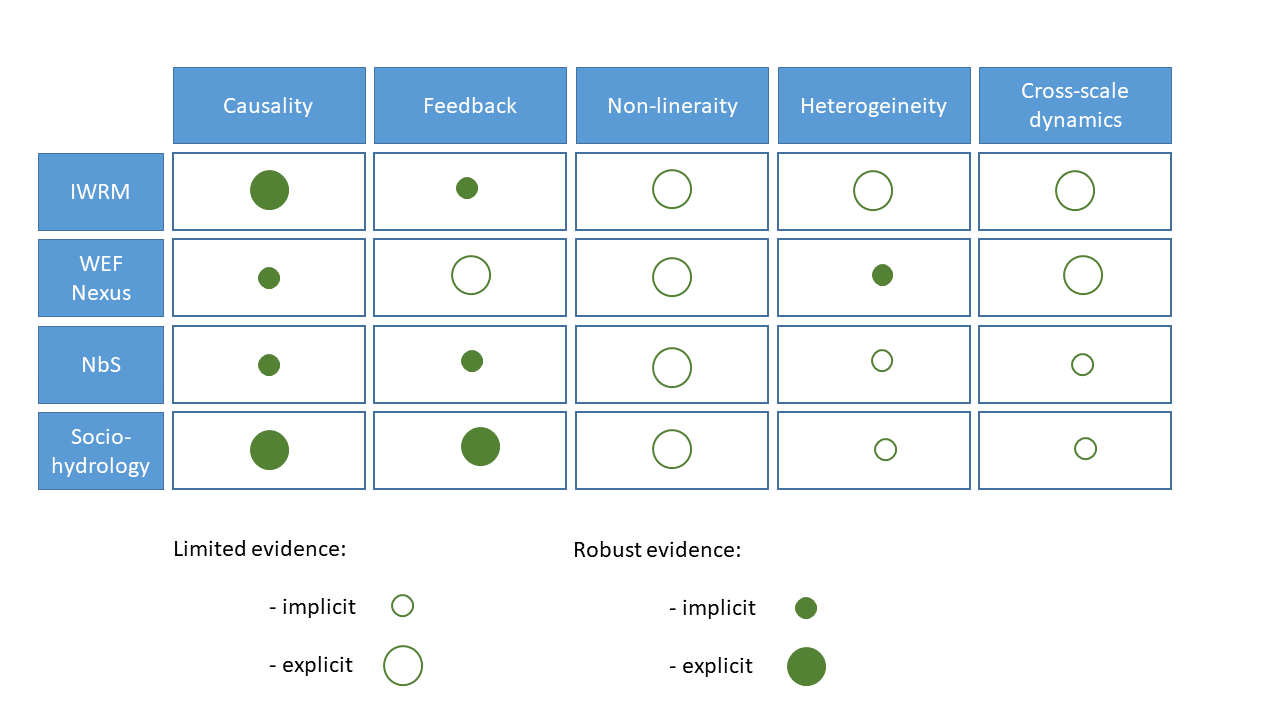Select the Cross-scale dynamics header

coord(1075,106)
